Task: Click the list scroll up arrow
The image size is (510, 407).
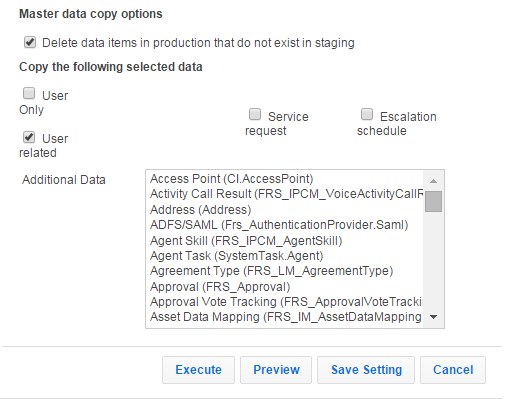Action: pyautogui.click(x=433, y=181)
